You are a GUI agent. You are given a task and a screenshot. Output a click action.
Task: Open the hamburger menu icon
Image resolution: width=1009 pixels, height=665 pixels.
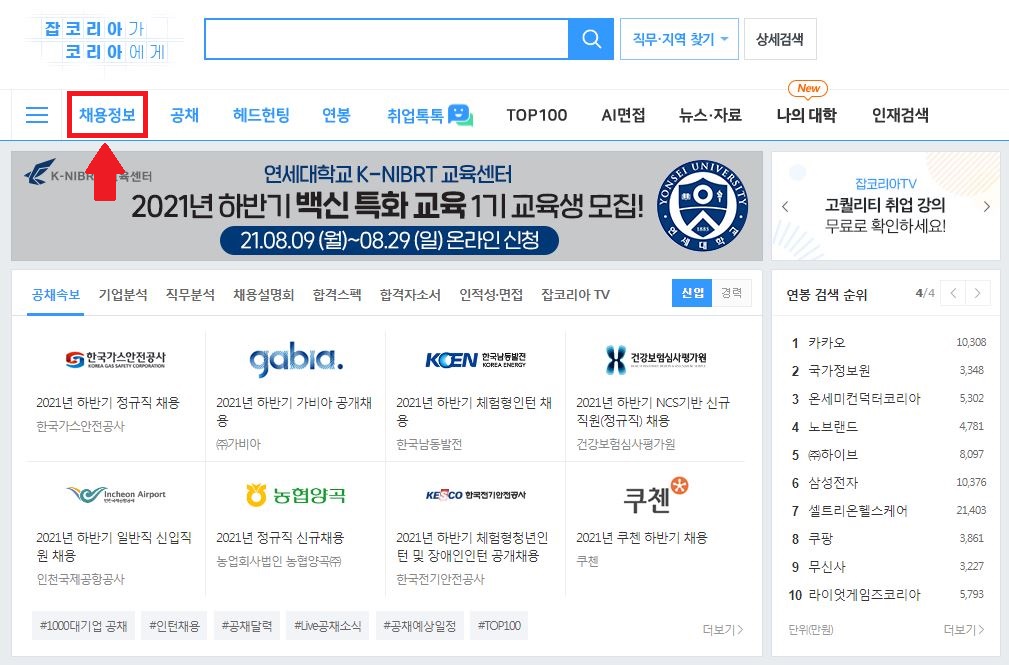point(37,115)
